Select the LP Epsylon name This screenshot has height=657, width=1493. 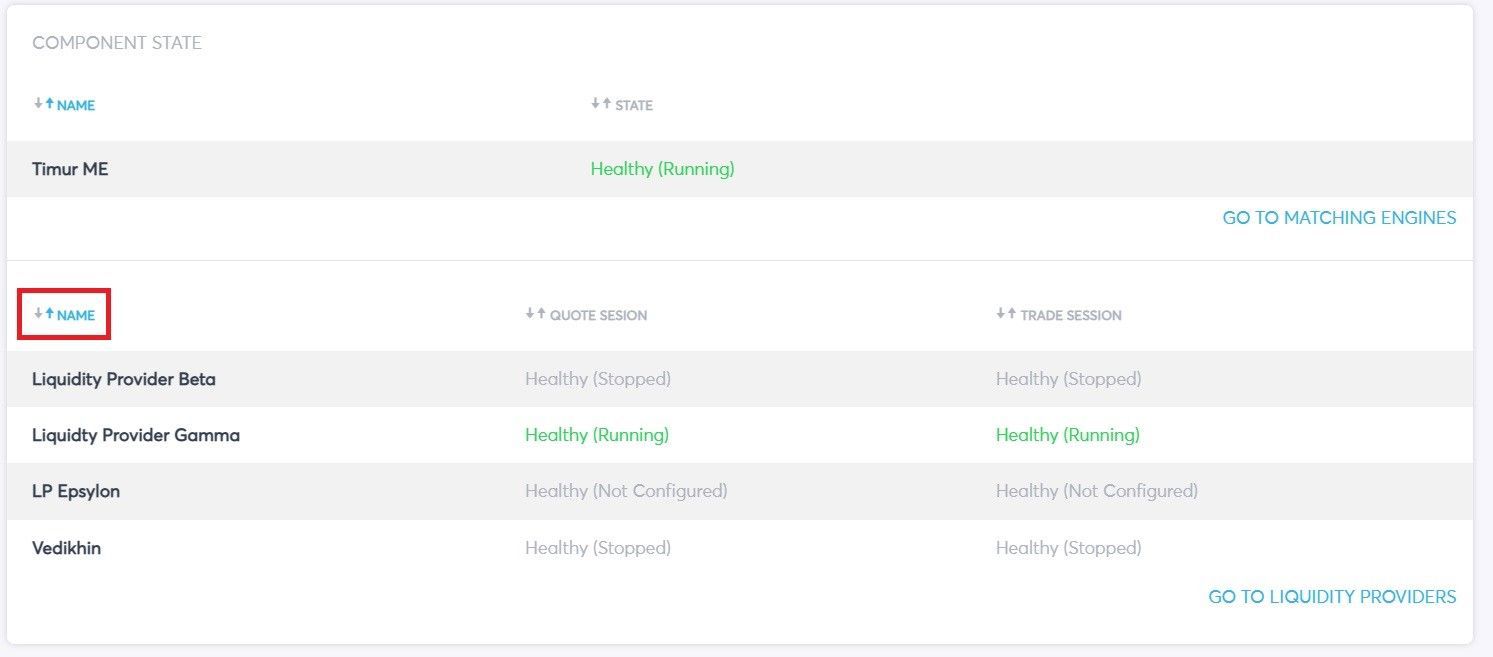76,491
